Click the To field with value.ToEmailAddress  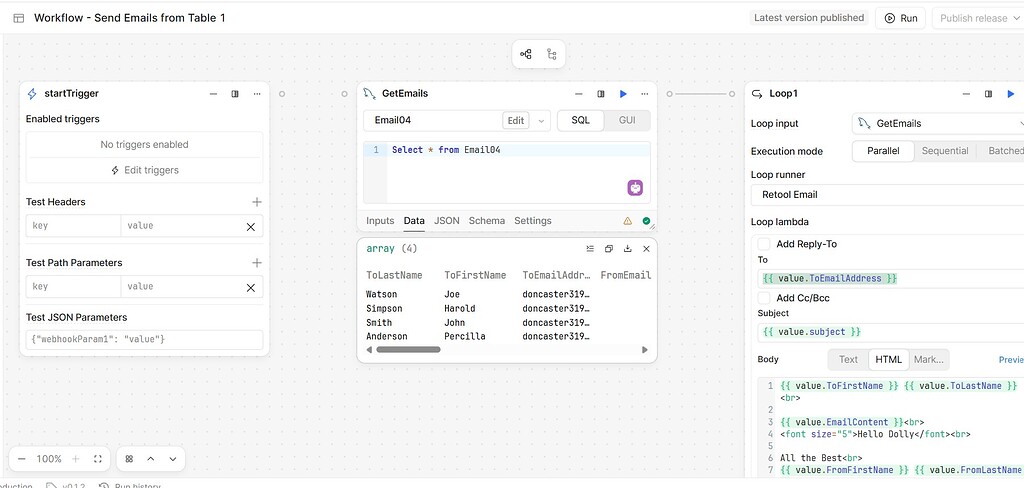point(891,278)
